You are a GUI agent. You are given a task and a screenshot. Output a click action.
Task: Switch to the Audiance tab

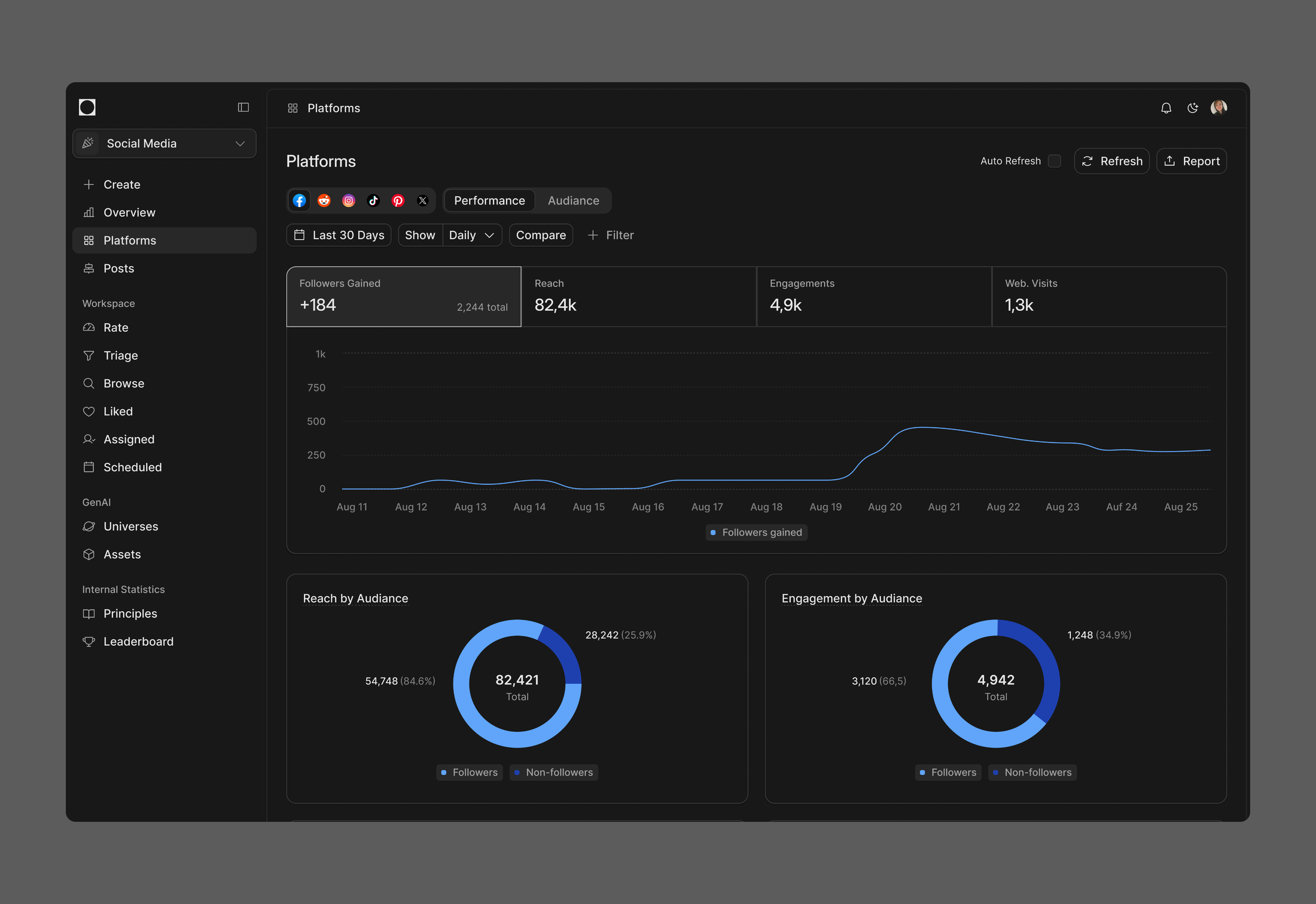pos(573,201)
